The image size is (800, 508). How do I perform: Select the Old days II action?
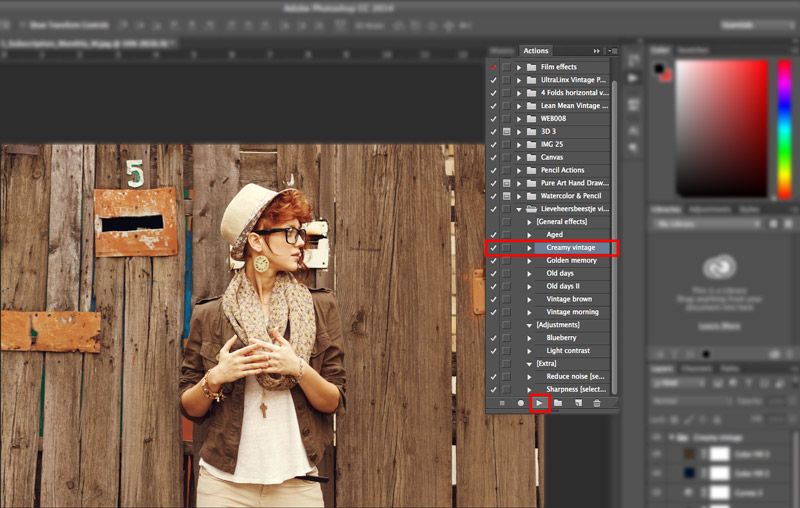pos(563,286)
